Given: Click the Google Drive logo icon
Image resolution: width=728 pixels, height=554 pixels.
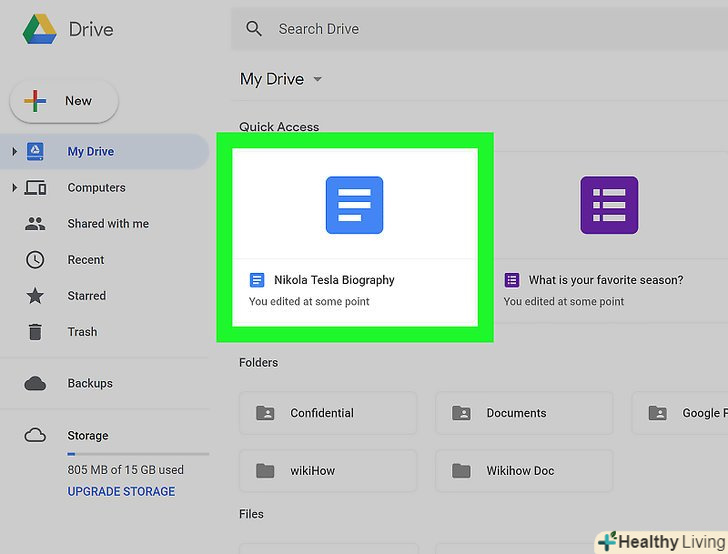Looking at the screenshot, I should coord(39,30).
